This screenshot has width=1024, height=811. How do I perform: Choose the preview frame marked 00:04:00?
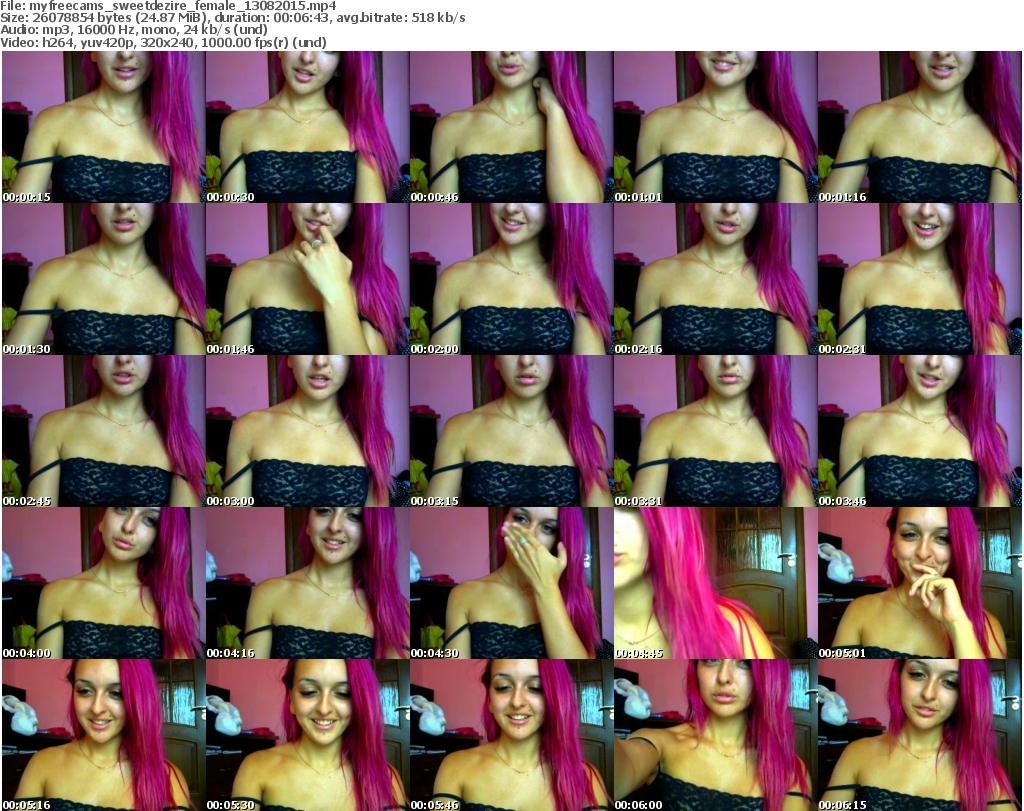click(x=103, y=584)
